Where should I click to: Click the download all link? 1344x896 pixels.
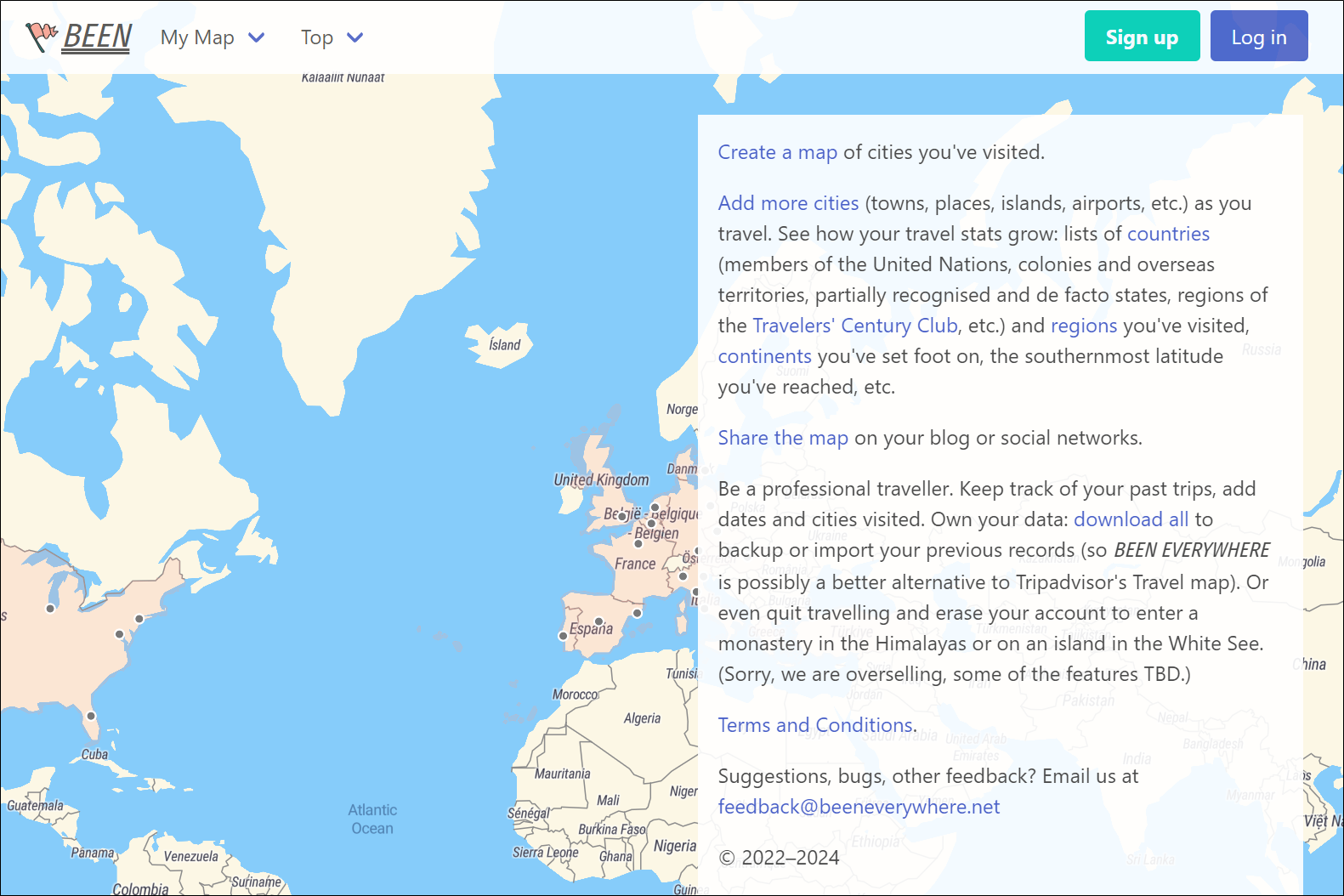click(x=1131, y=519)
